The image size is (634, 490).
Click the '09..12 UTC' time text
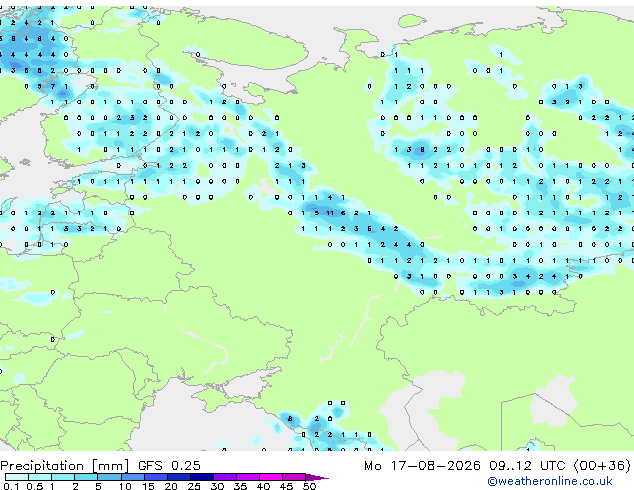pyautogui.click(x=527, y=466)
